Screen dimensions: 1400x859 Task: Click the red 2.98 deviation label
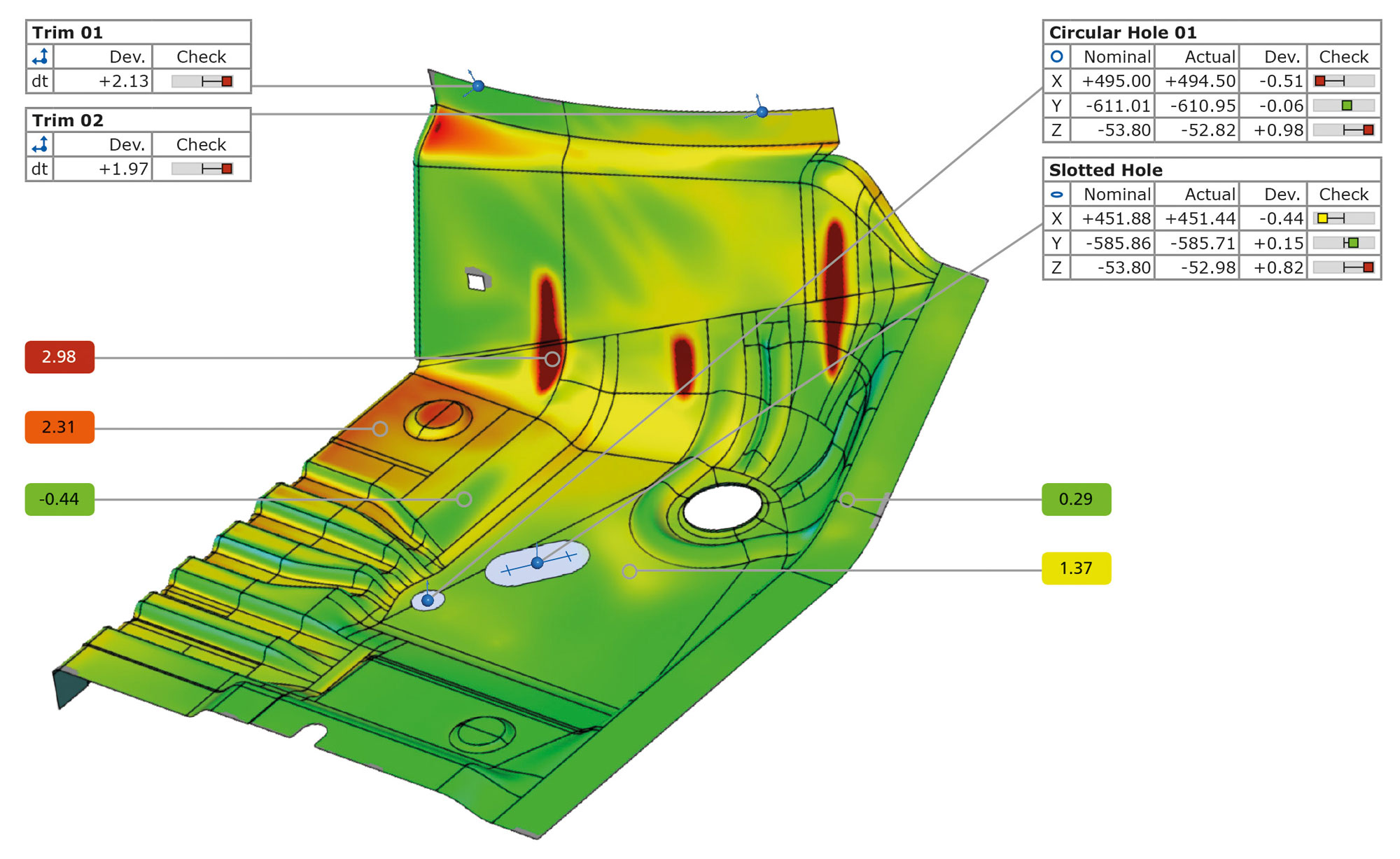pos(59,357)
